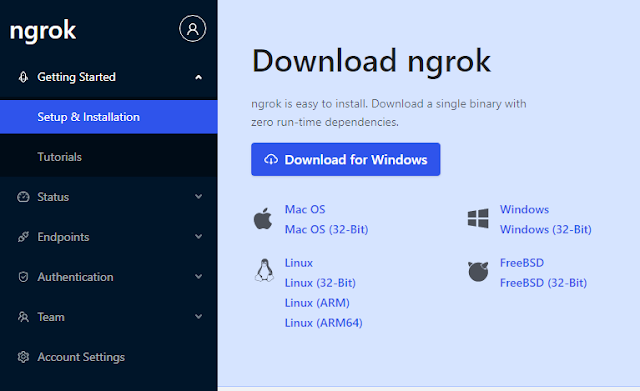Viewport: 640px width, 391px height.
Task: Expand the Team section chevron
Action: [x=198, y=317]
